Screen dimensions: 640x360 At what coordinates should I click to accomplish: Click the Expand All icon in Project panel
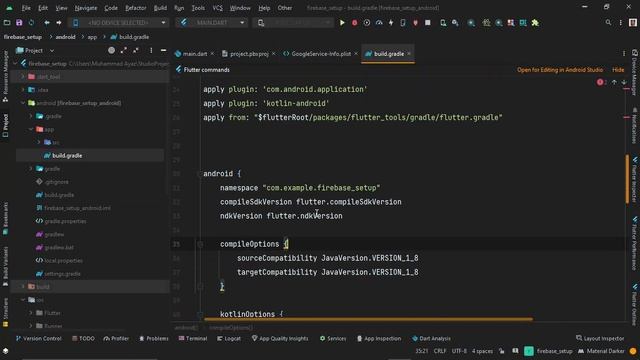[124, 50]
